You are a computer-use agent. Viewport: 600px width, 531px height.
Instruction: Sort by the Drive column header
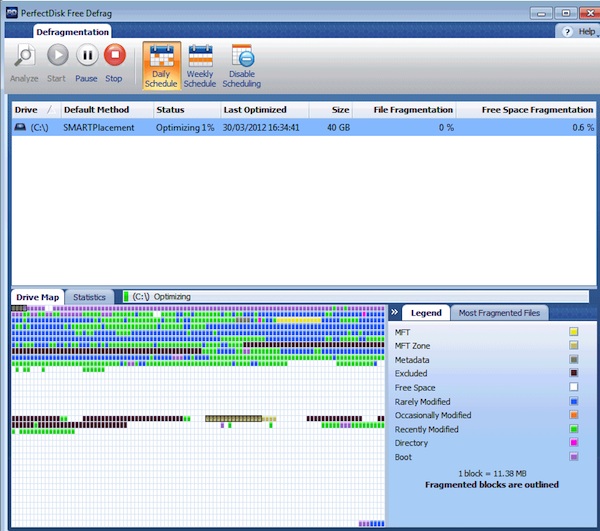tap(35, 110)
